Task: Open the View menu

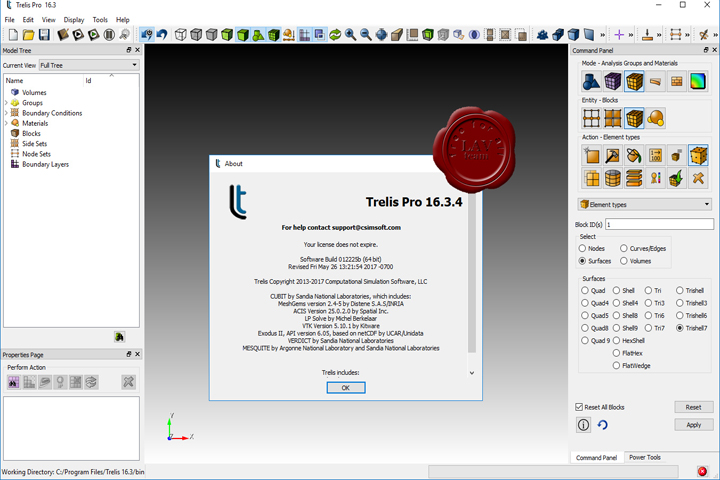Action: click(48, 20)
